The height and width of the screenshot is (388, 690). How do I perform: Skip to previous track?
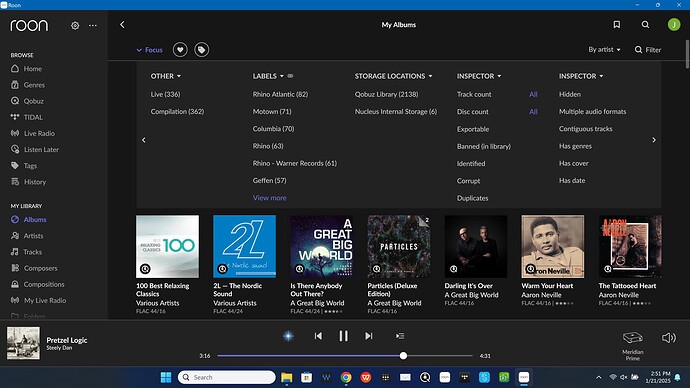point(318,336)
